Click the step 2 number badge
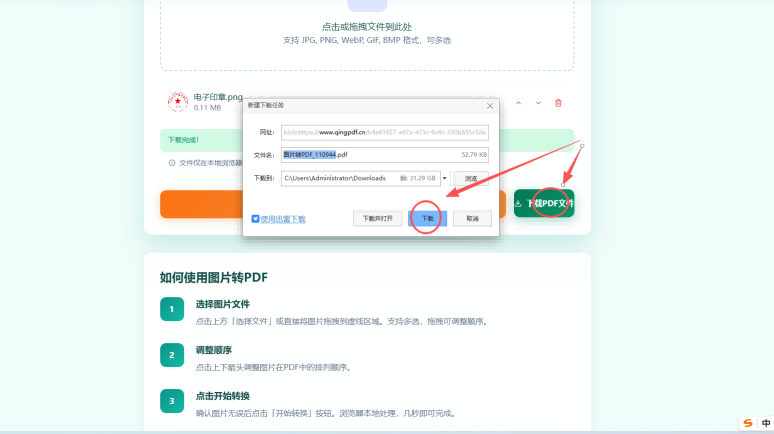The width and height of the screenshot is (774, 434). click(172, 355)
